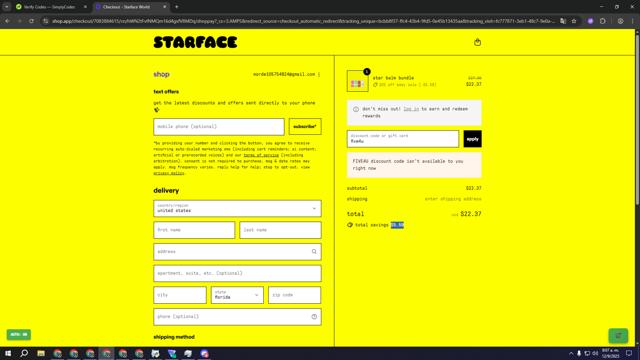The width and height of the screenshot is (640, 360).
Task: Click the highlighted total savings amount
Action: coord(397,225)
